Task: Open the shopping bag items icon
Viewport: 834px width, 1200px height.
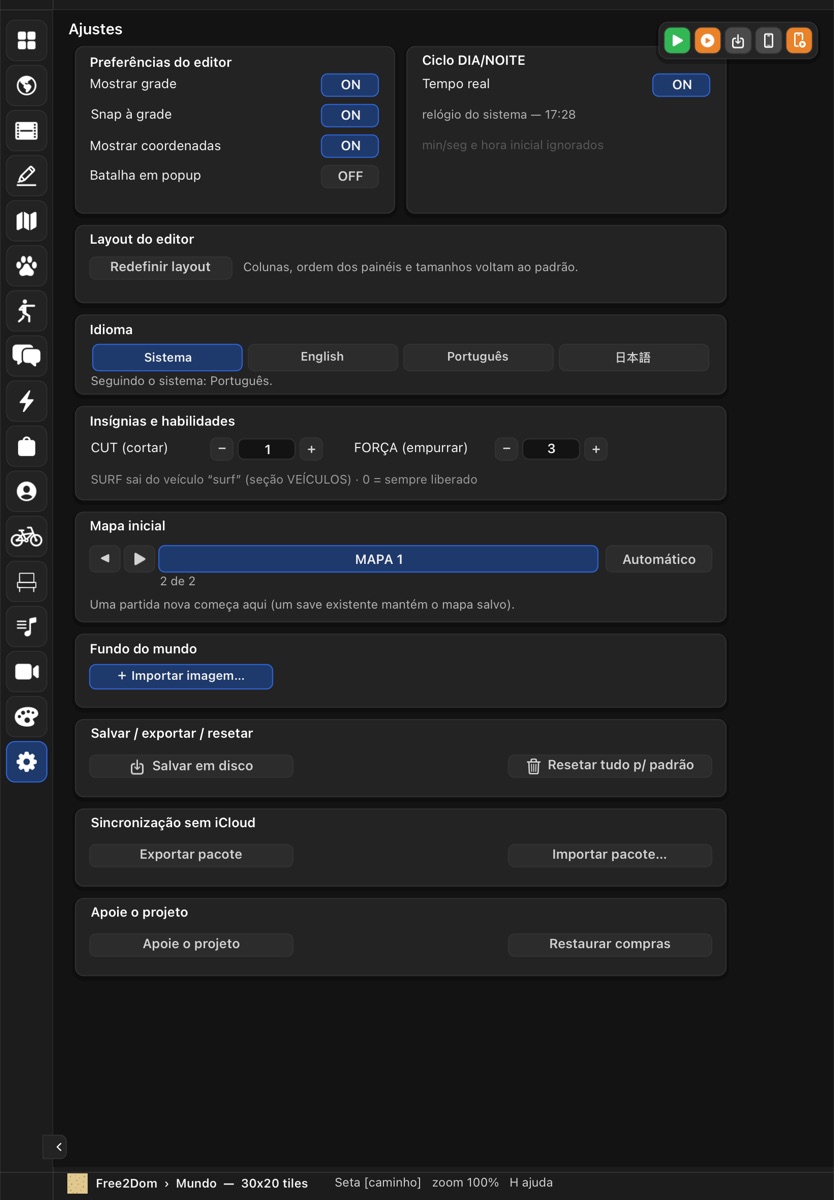Action: click(x=27, y=446)
